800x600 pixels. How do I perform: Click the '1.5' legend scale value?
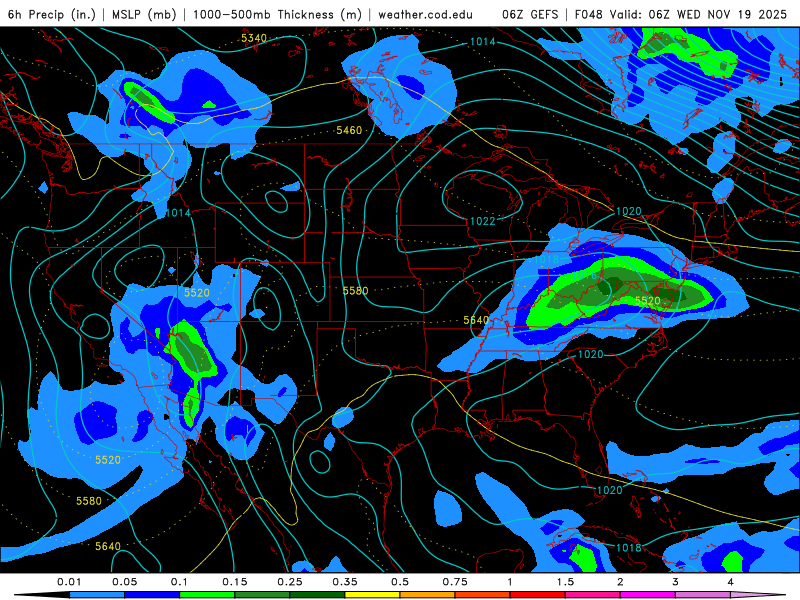[565, 582]
